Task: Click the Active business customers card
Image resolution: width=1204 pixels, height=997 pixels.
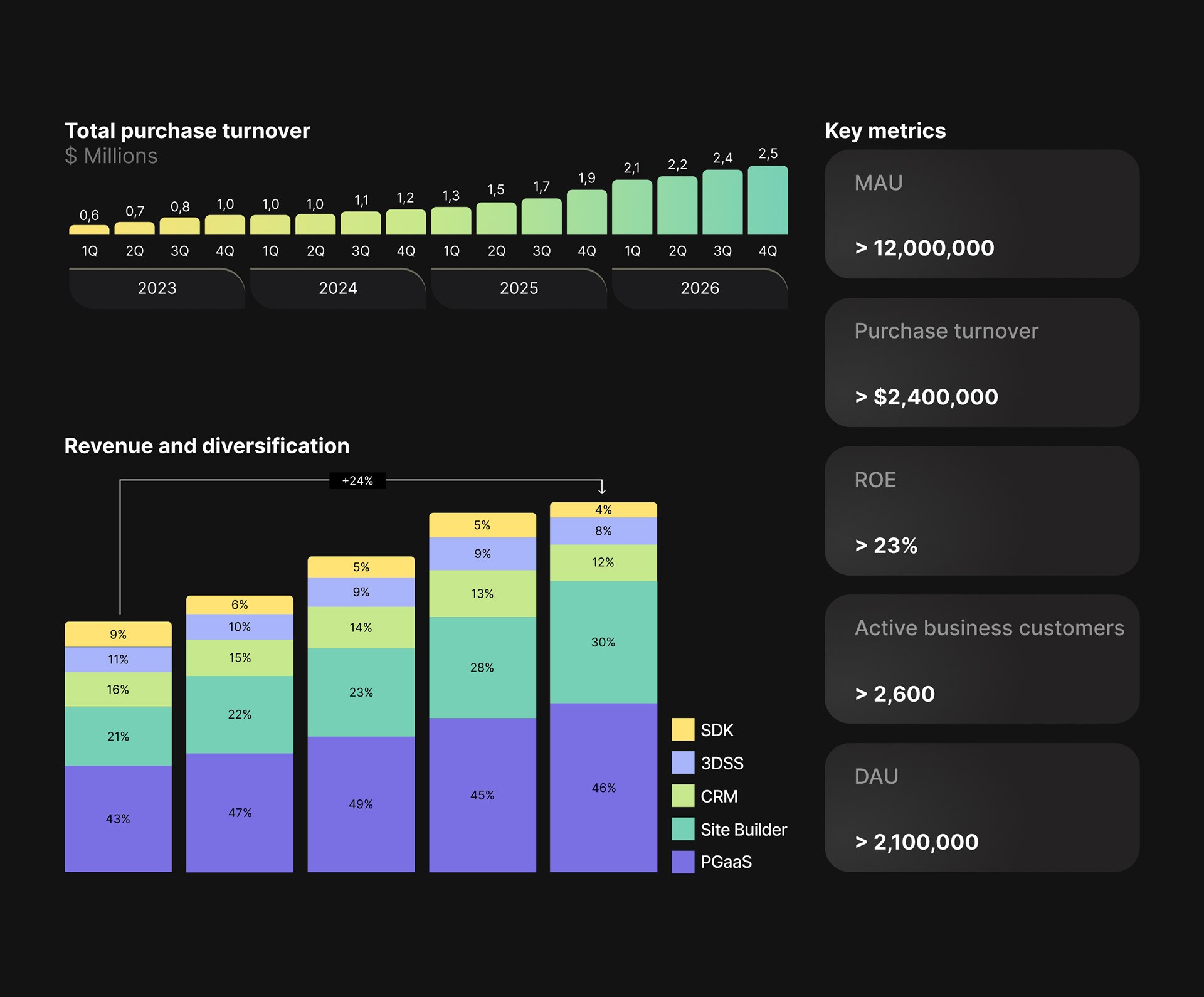Action: click(981, 659)
